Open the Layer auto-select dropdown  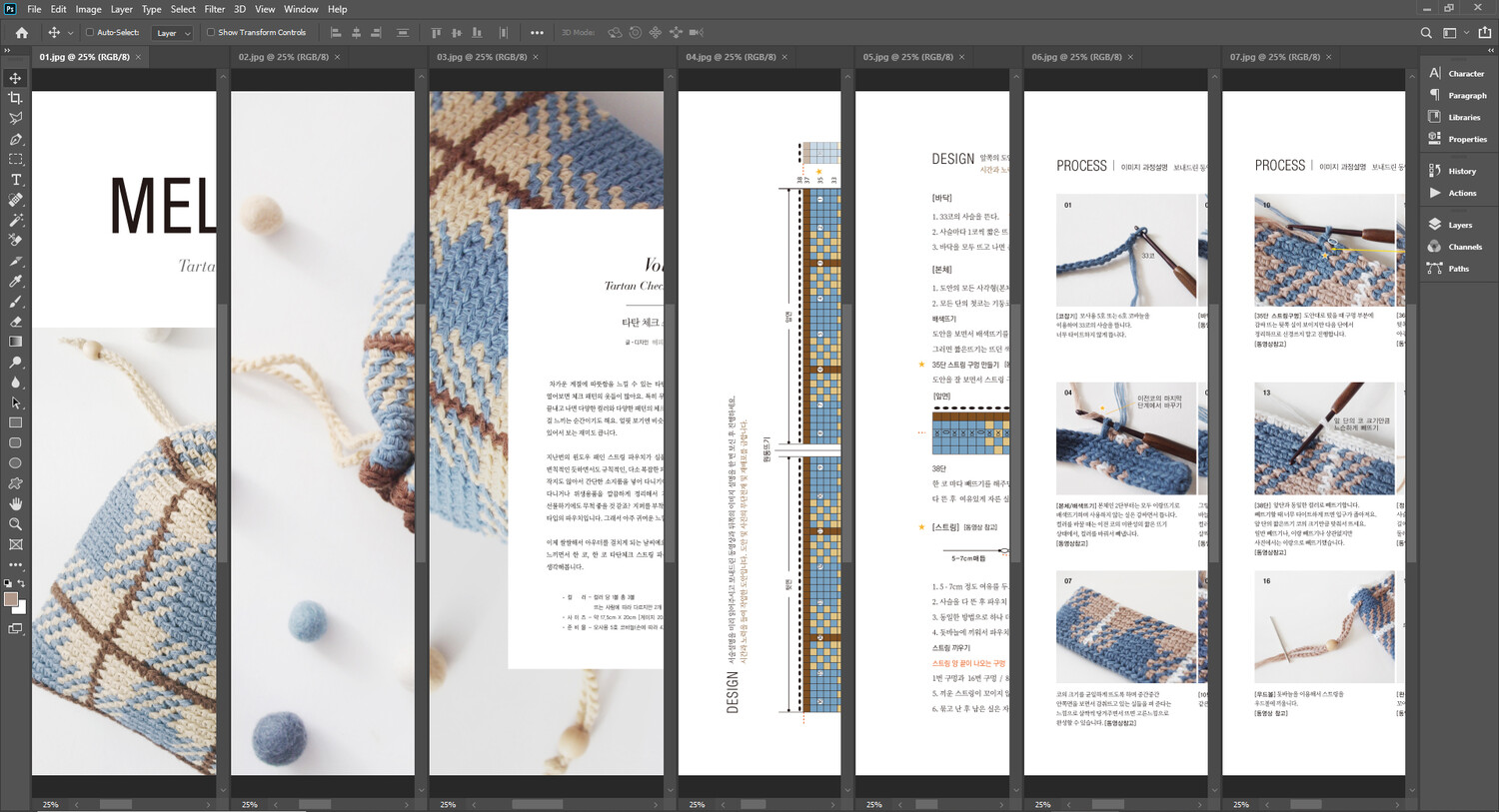[x=172, y=33]
